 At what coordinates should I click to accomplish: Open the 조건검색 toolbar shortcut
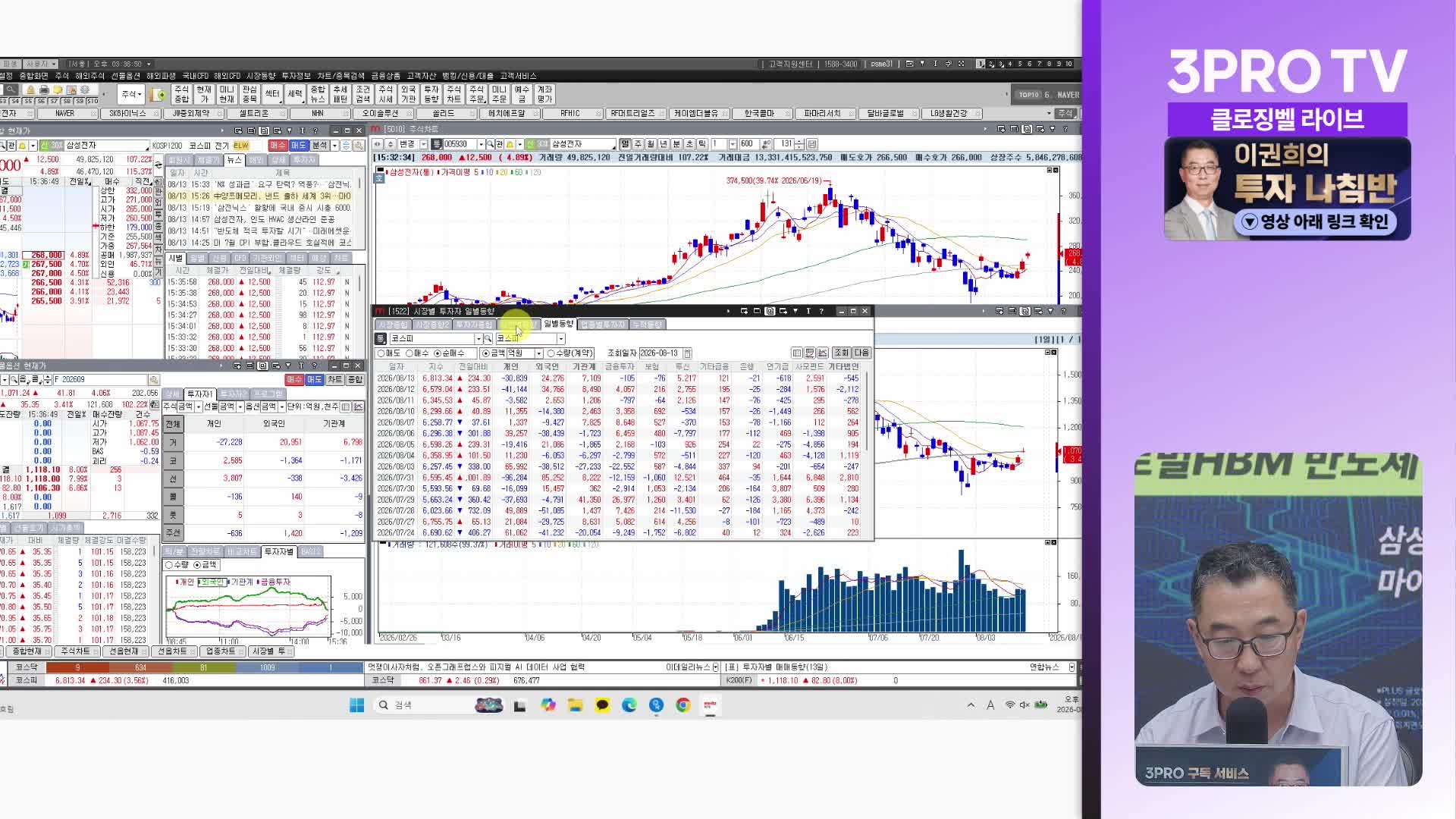coord(363,94)
